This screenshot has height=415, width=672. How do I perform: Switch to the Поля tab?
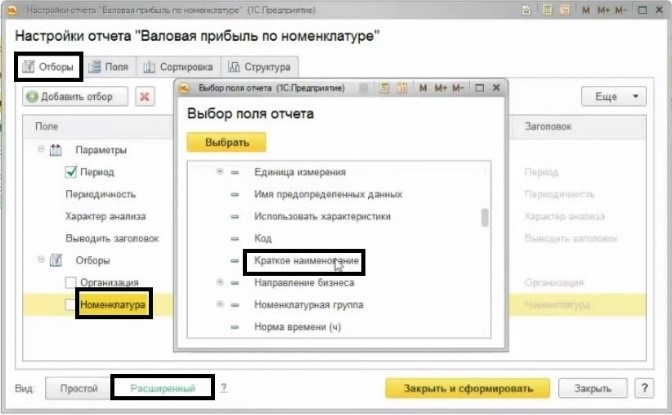tap(108, 67)
